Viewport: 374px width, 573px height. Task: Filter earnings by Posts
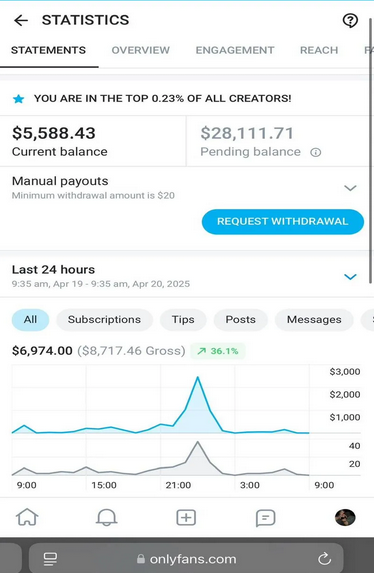point(240,320)
